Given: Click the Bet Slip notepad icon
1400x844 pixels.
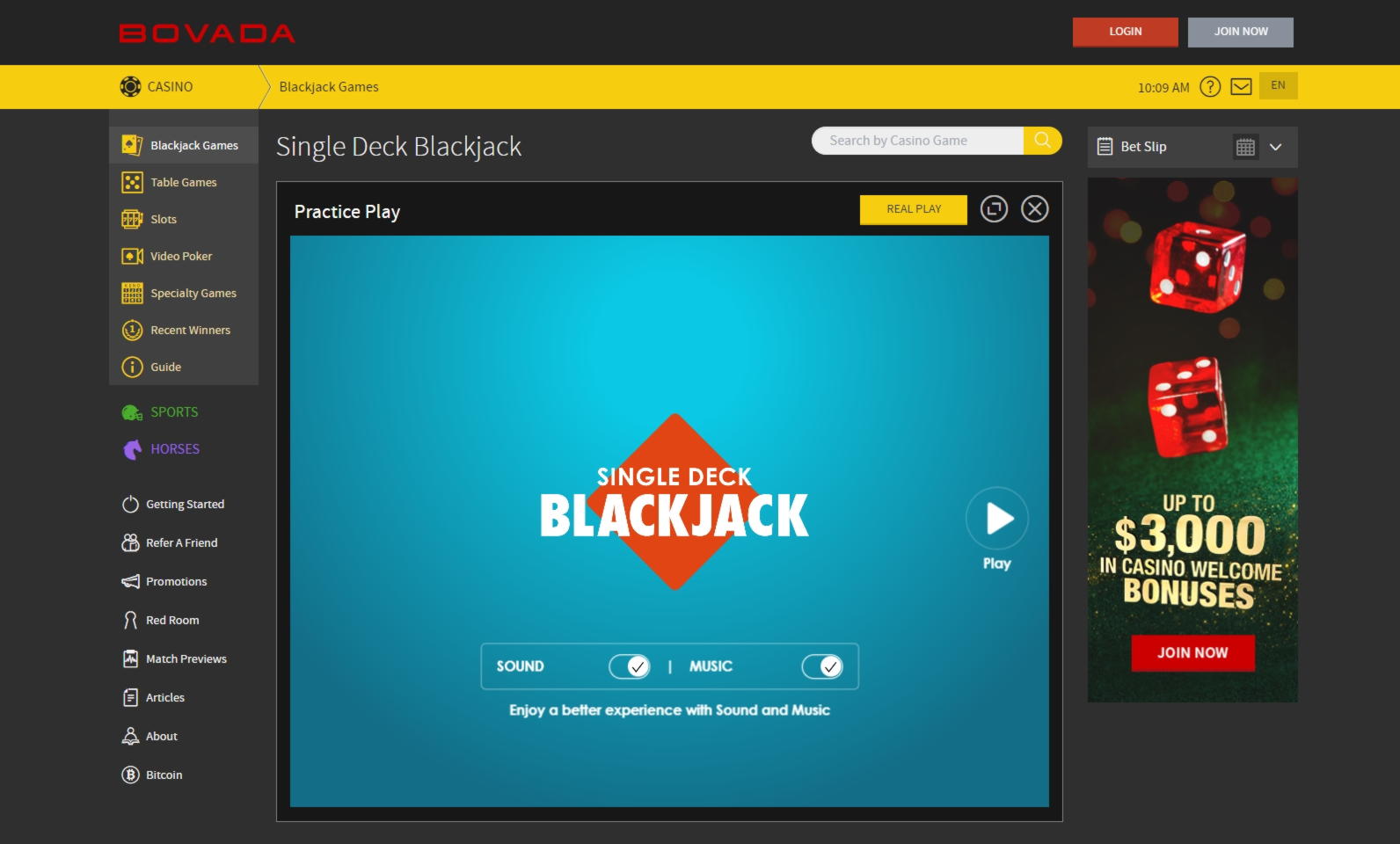Looking at the screenshot, I should point(1105,147).
